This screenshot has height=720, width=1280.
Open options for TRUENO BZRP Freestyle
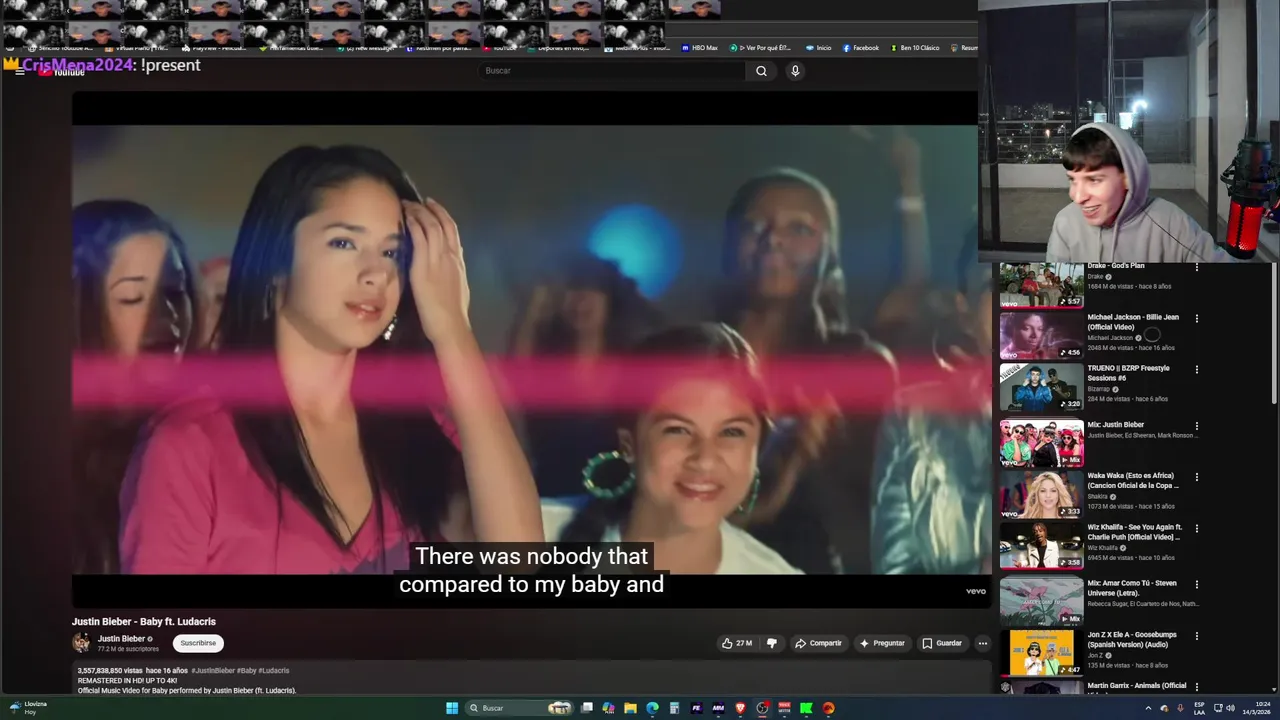tap(1196, 370)
